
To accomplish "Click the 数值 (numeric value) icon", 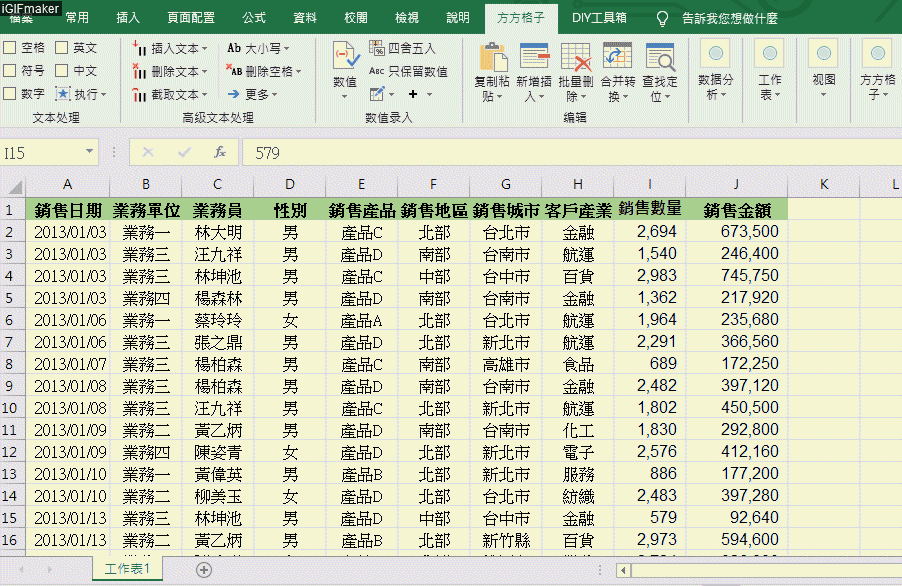I will [345, 58].
